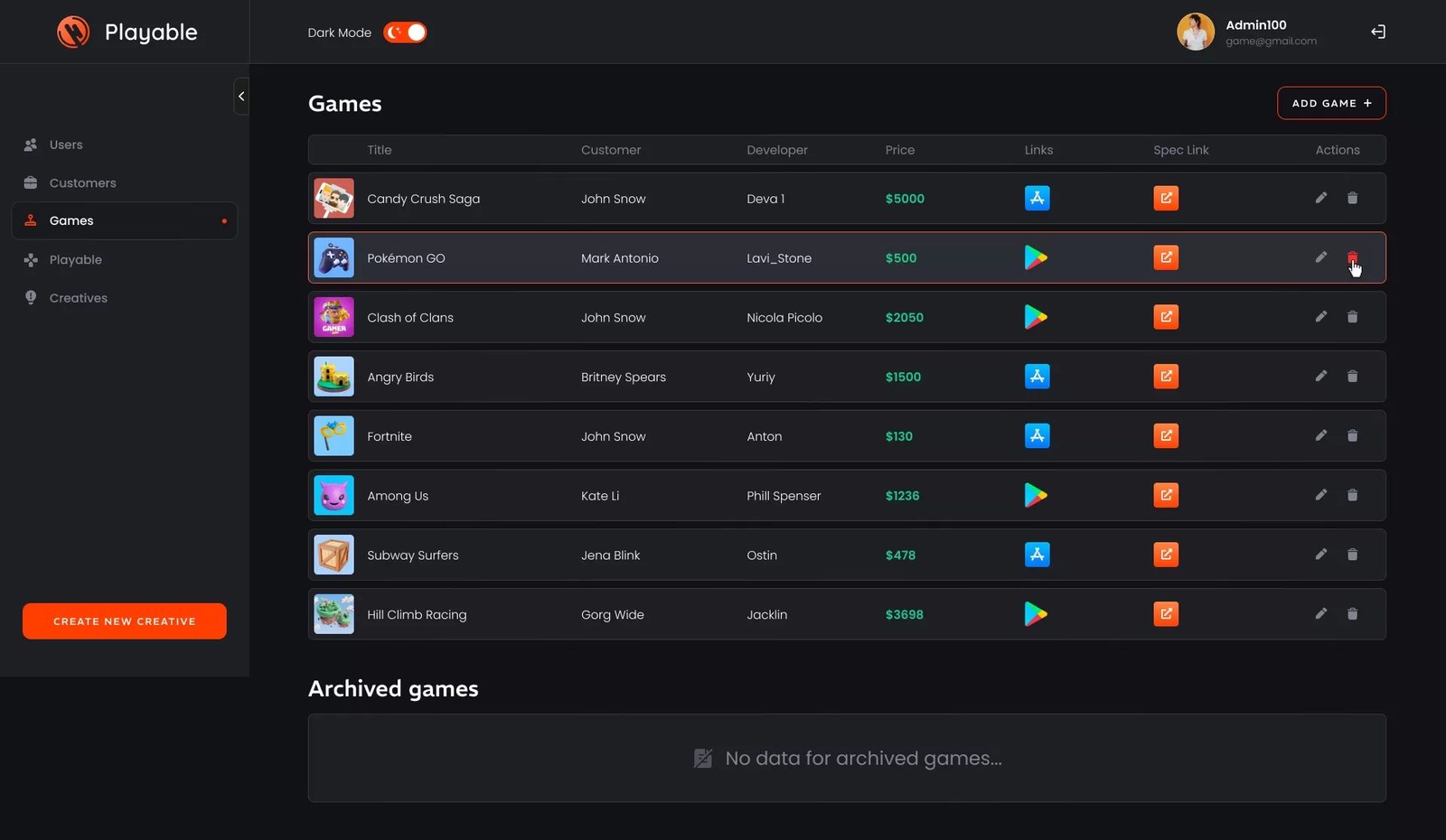Go to Customers in sidebar

82,183
